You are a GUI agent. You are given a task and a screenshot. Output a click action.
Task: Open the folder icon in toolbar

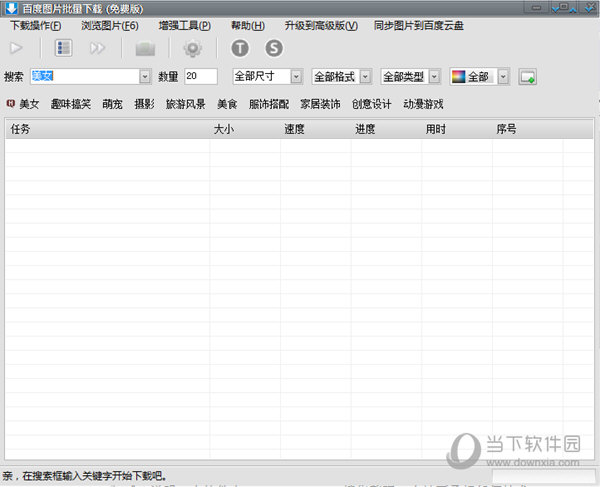[x=145, y=49]
